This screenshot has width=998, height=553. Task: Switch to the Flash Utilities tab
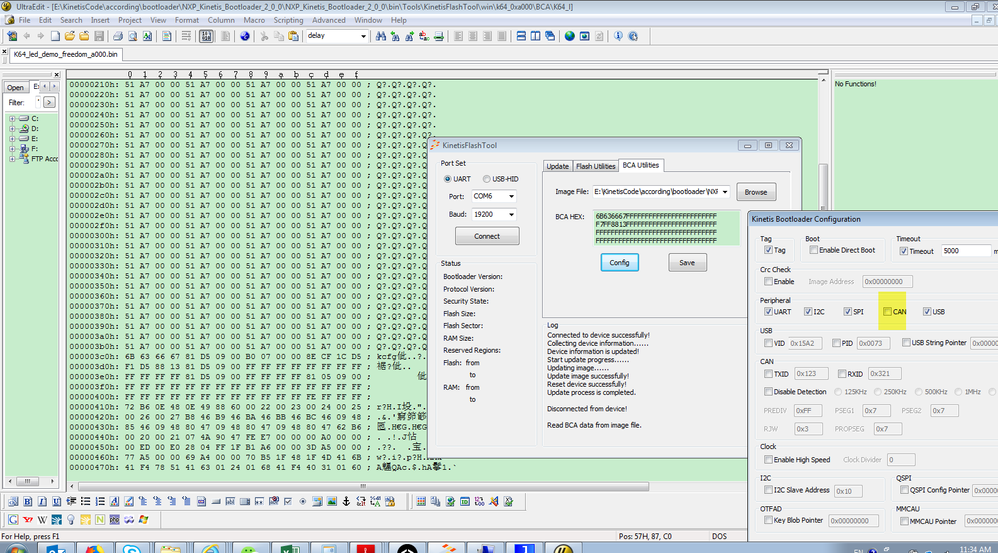click(595, 166)
